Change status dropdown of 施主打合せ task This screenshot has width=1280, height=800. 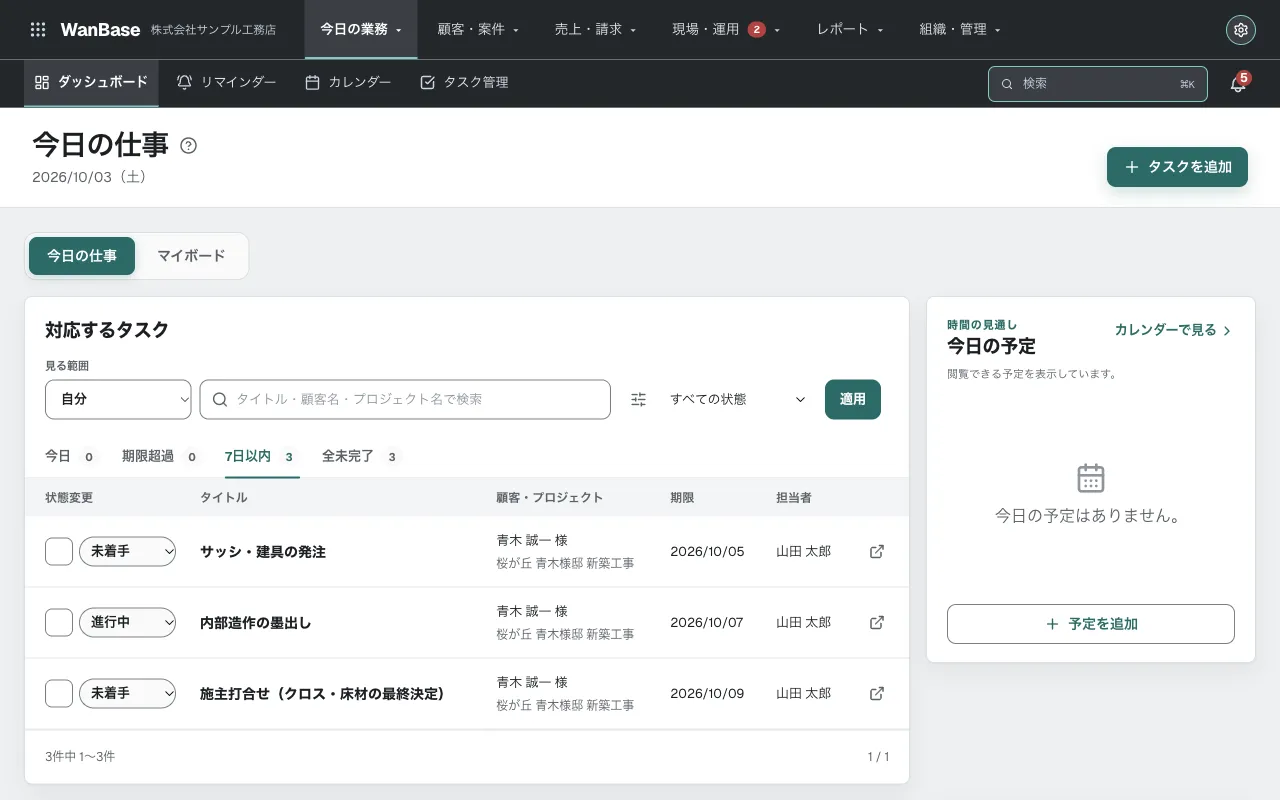point(127,693)
